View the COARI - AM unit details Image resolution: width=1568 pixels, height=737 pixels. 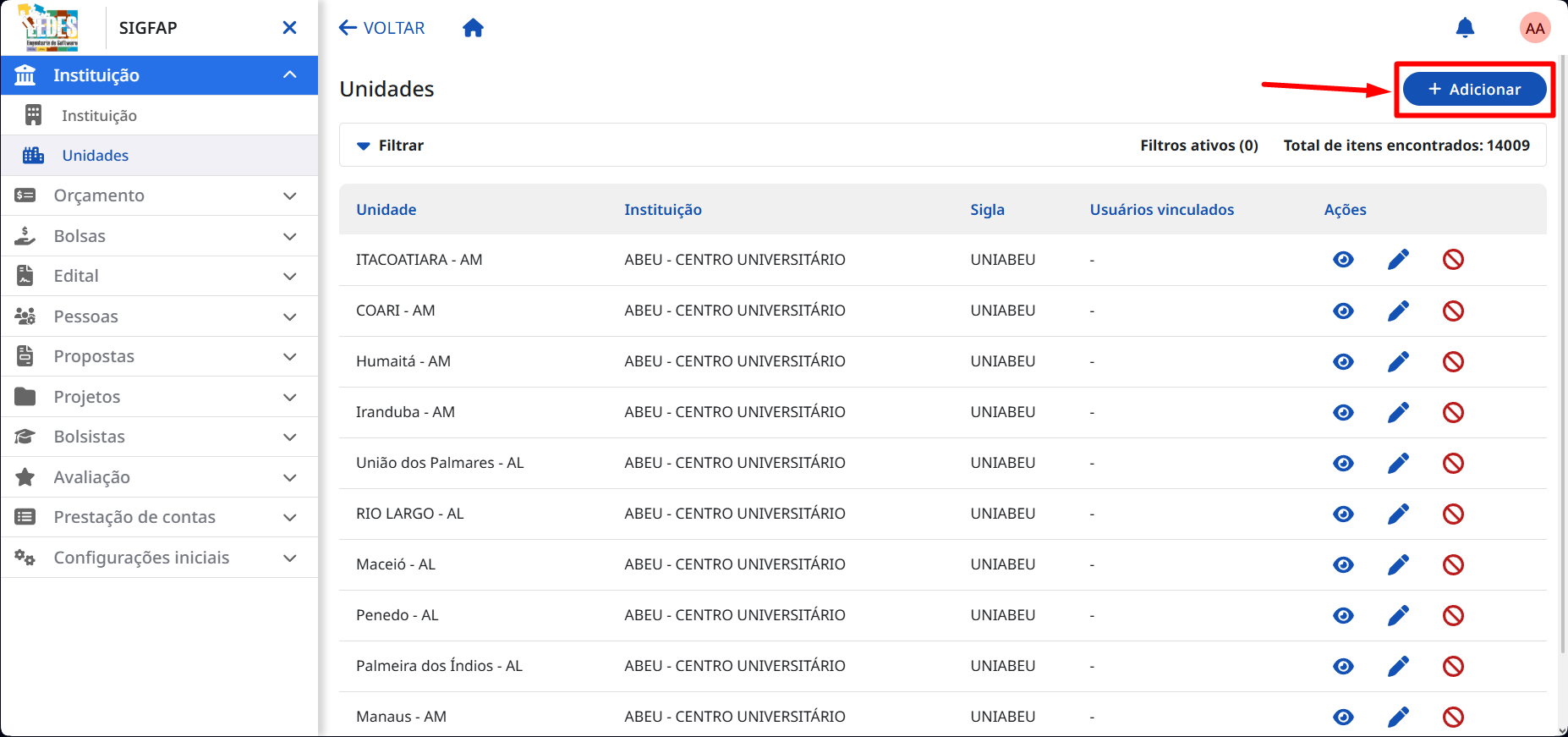point(1343,311)
